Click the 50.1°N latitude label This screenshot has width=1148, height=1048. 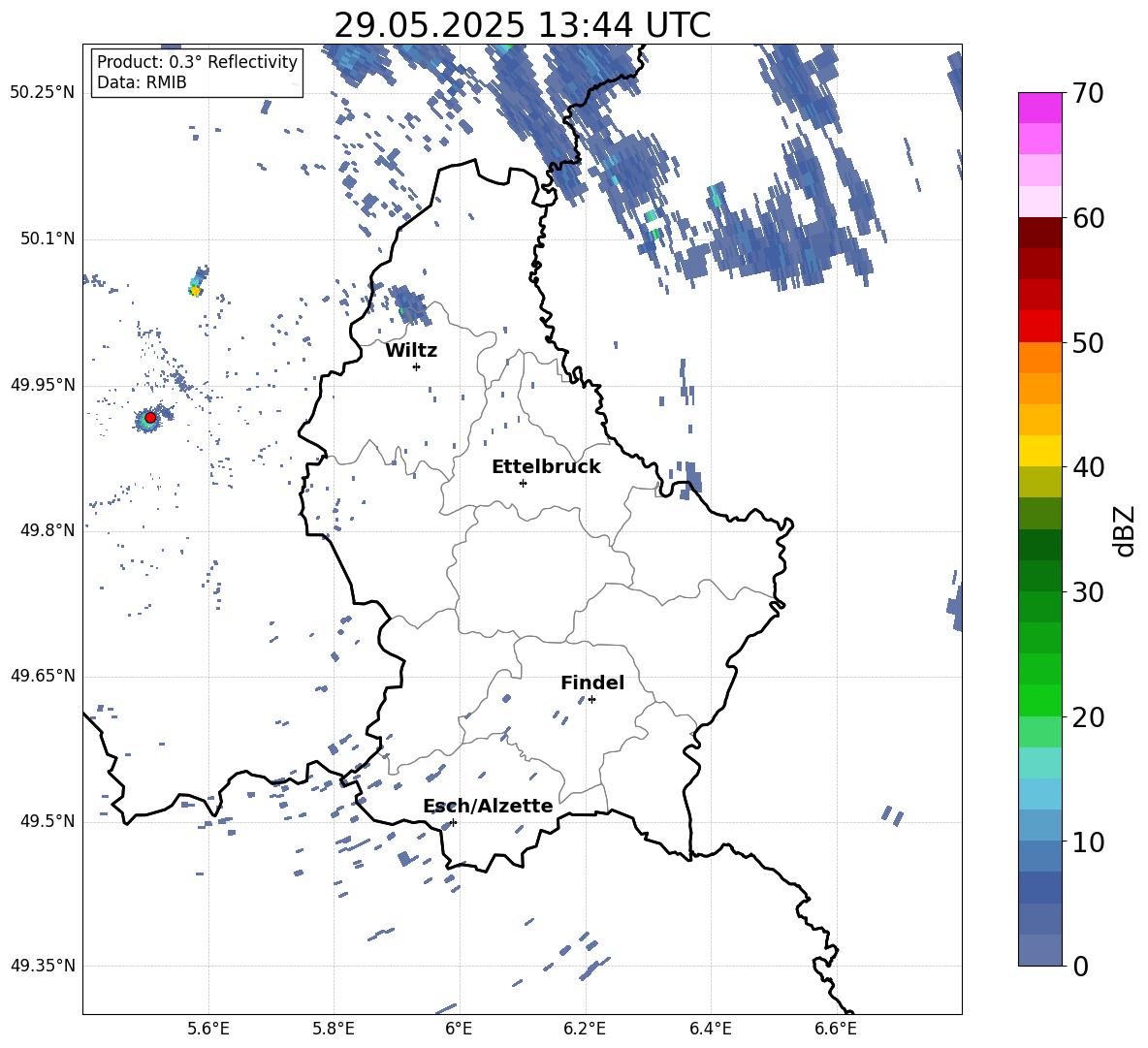(47, 238)
